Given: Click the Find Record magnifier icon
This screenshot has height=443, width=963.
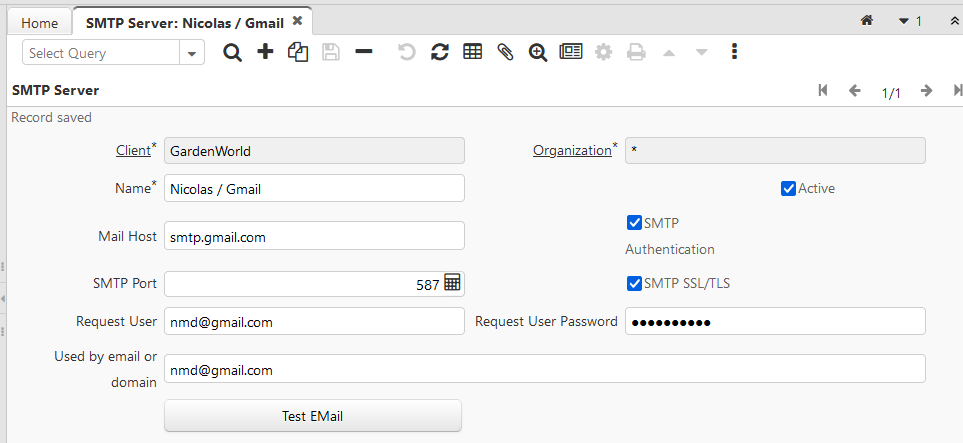Looking at the screenshot, I should click(x=233, y=53).
